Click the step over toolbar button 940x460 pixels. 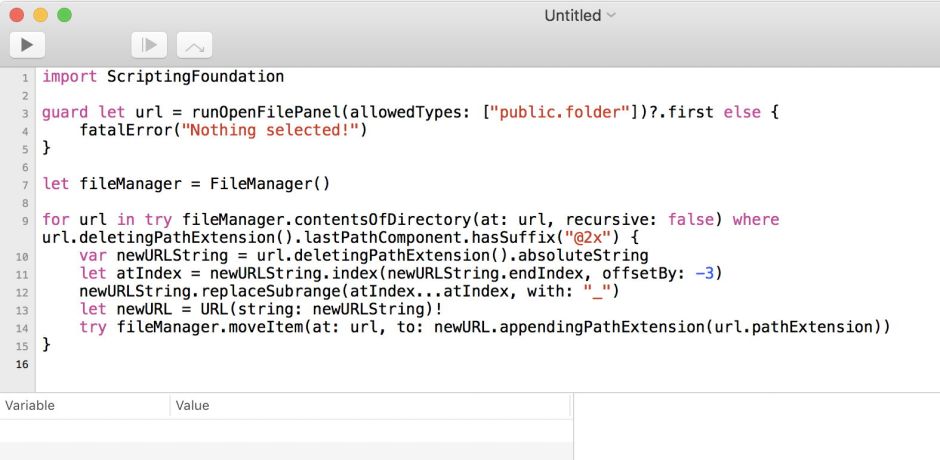point(194,44)
